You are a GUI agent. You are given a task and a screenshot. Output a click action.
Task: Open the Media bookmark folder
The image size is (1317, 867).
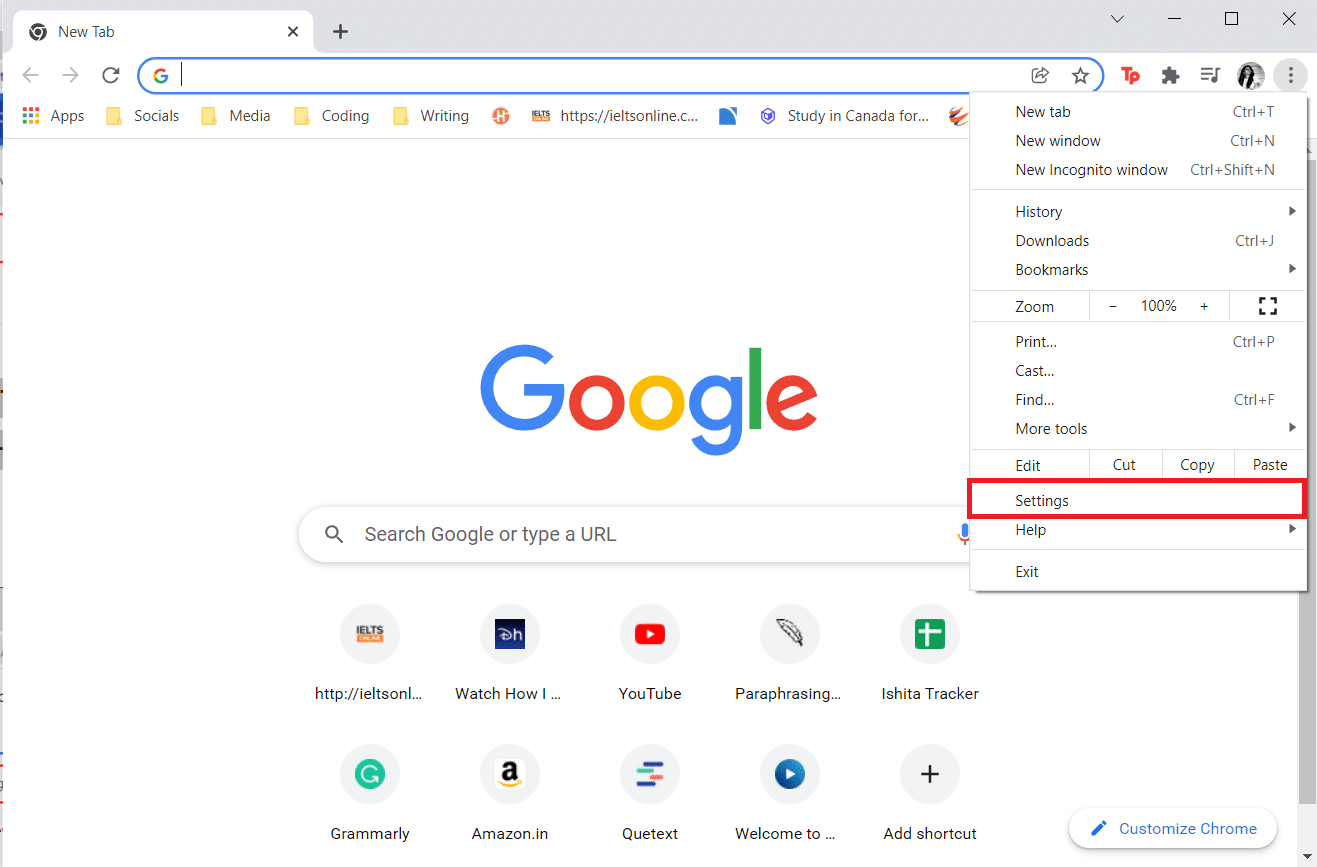[x=236, y=116]
